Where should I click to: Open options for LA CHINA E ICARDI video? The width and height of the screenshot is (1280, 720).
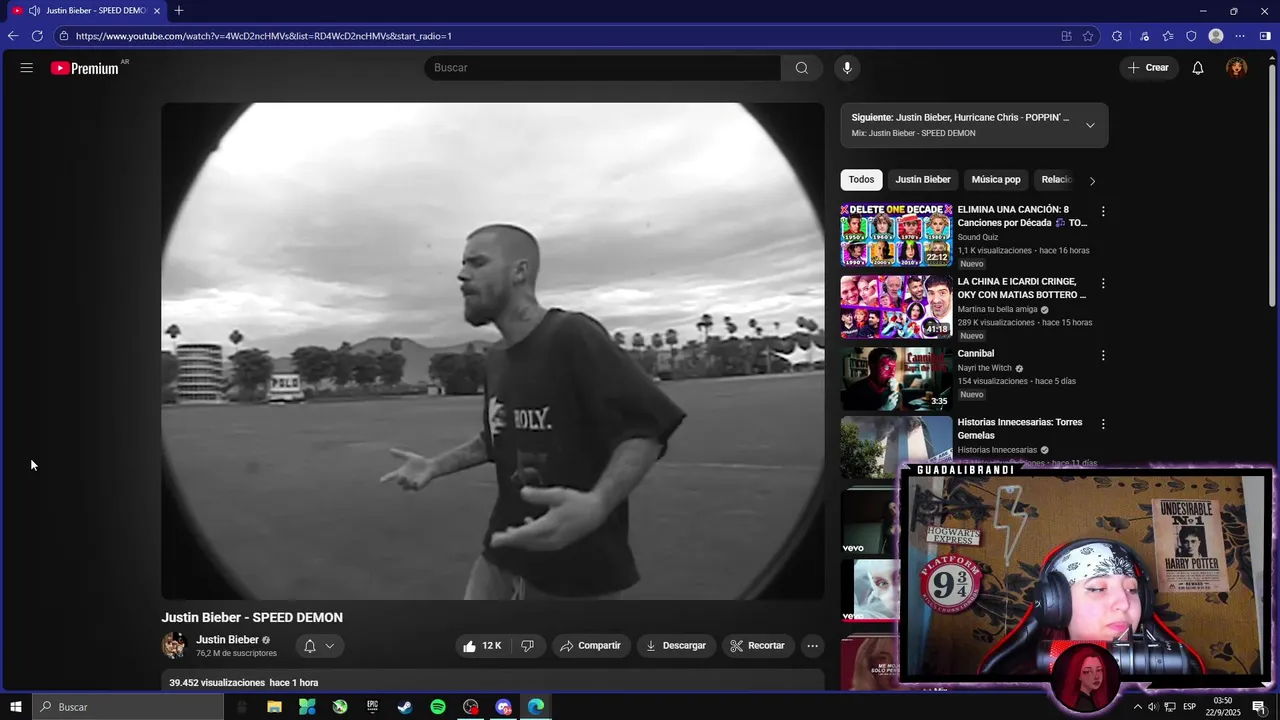[x=1103, y=284]
